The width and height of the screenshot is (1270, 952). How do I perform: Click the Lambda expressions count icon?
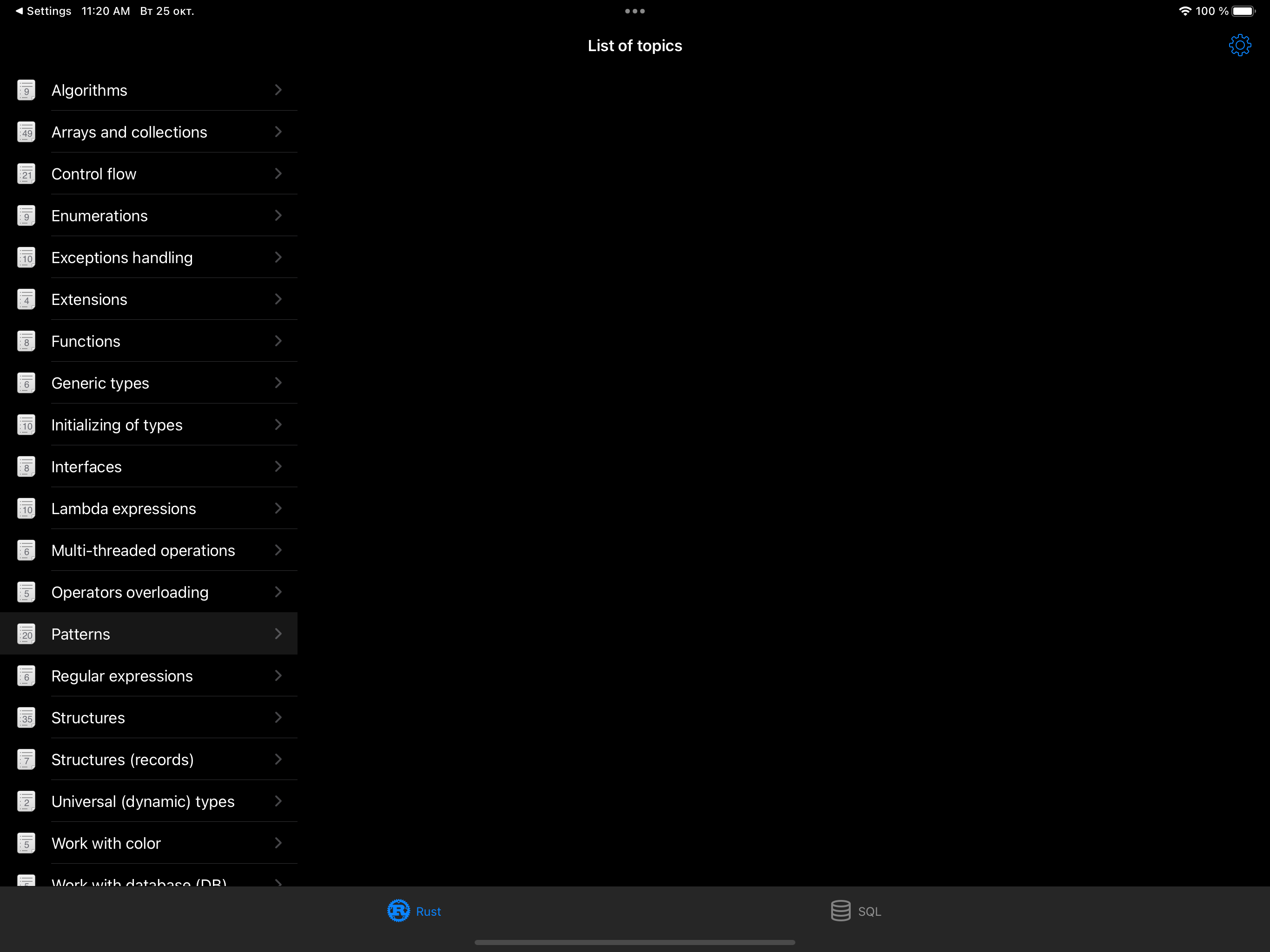click(x=26, y=509)
